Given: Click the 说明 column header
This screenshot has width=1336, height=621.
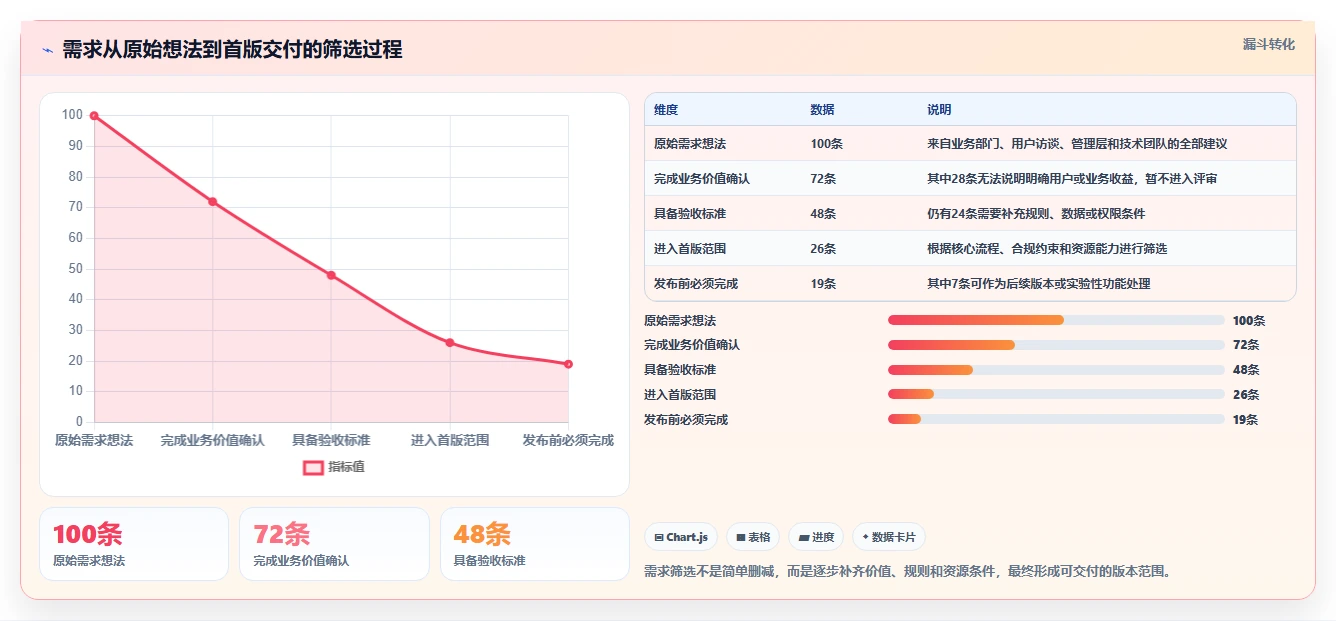Looking at the screenshot, I should tap(939, 110).
